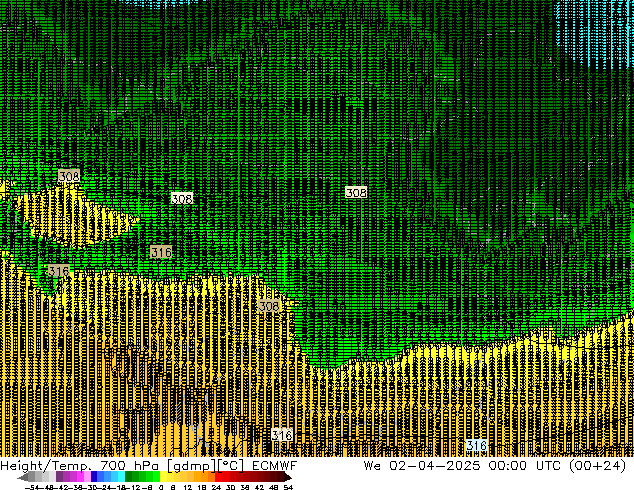Click the bright red swatch above 24
Image resolution: width=634 pixels, height=490 pixels.
[x=218, y=477]
